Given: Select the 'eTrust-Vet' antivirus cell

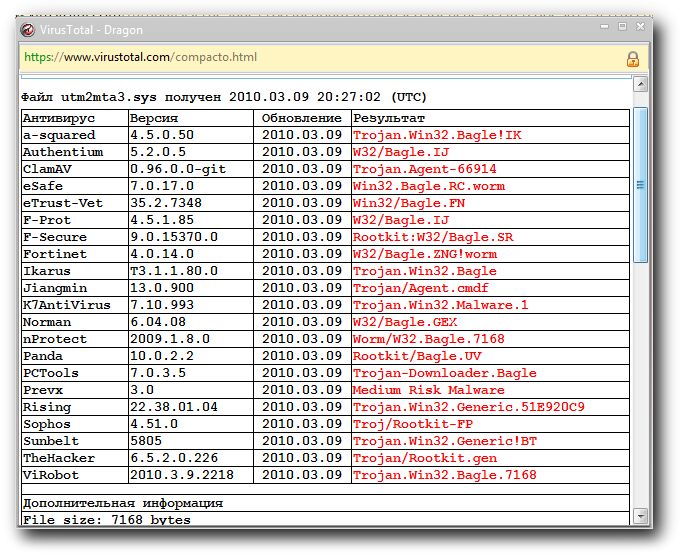Looking at the screenshot, I should 75,203.
